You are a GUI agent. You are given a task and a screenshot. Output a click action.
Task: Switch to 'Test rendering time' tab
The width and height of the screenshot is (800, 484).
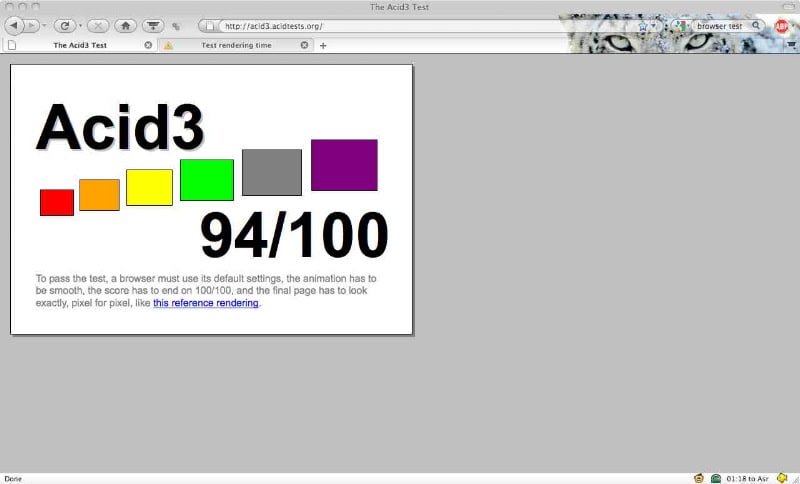point(236,45)
